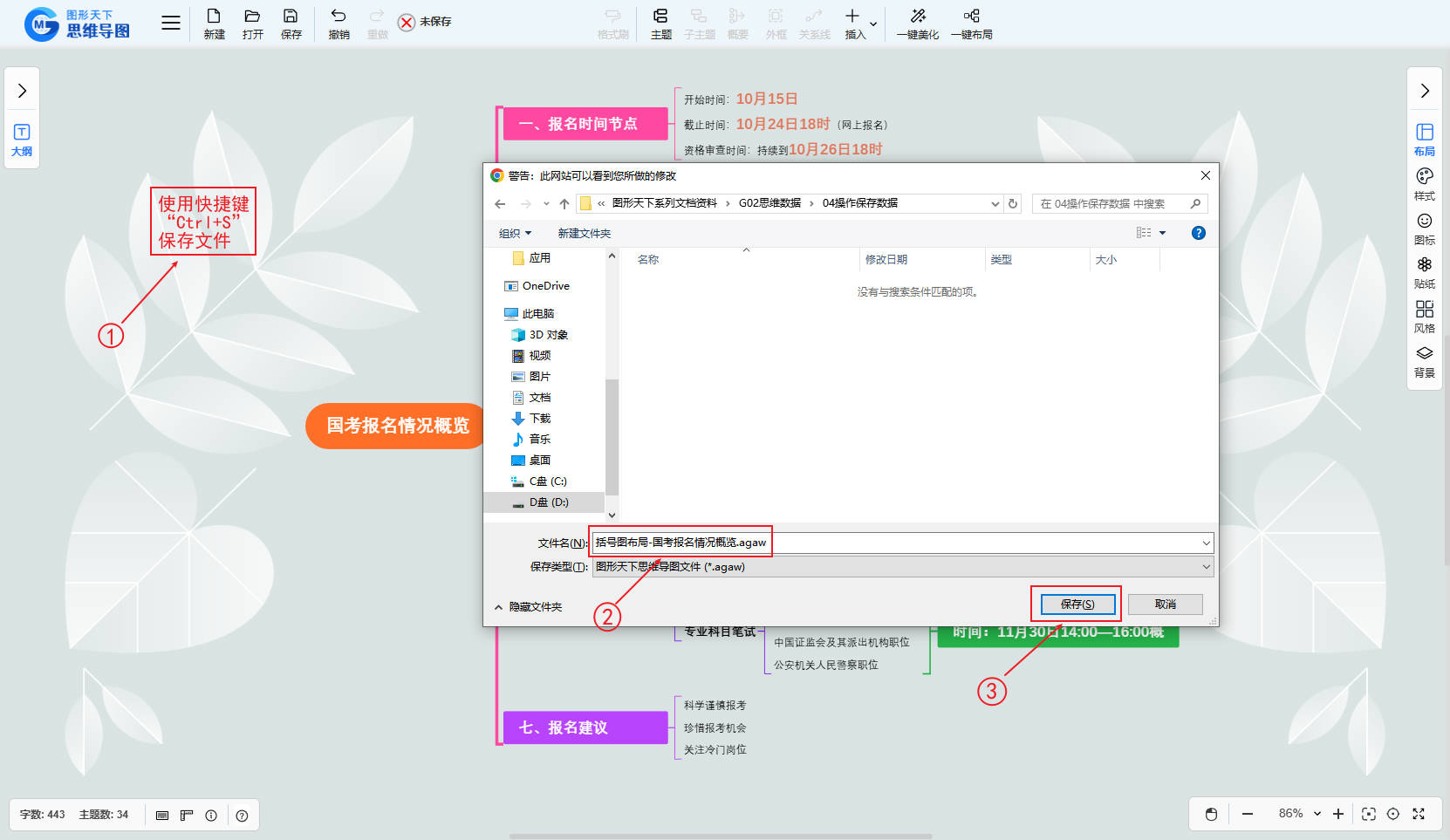Click the 一键布局 auto layout icon
The image size is (1450, 840).
pos(971,23)
